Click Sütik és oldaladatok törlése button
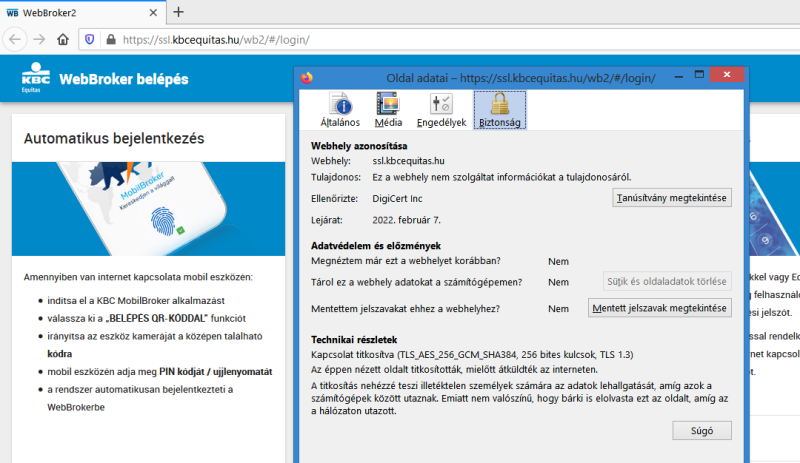 (x=667, y=281)
